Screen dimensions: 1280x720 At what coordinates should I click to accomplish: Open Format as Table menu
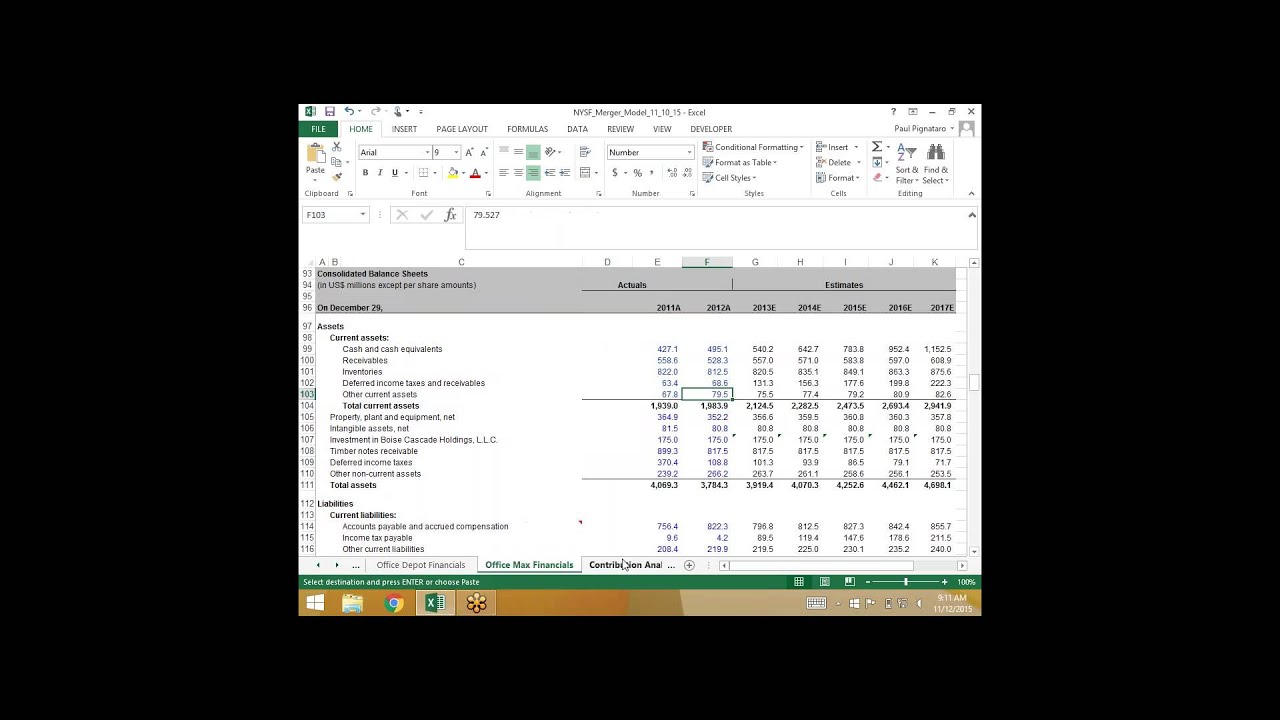740,162
